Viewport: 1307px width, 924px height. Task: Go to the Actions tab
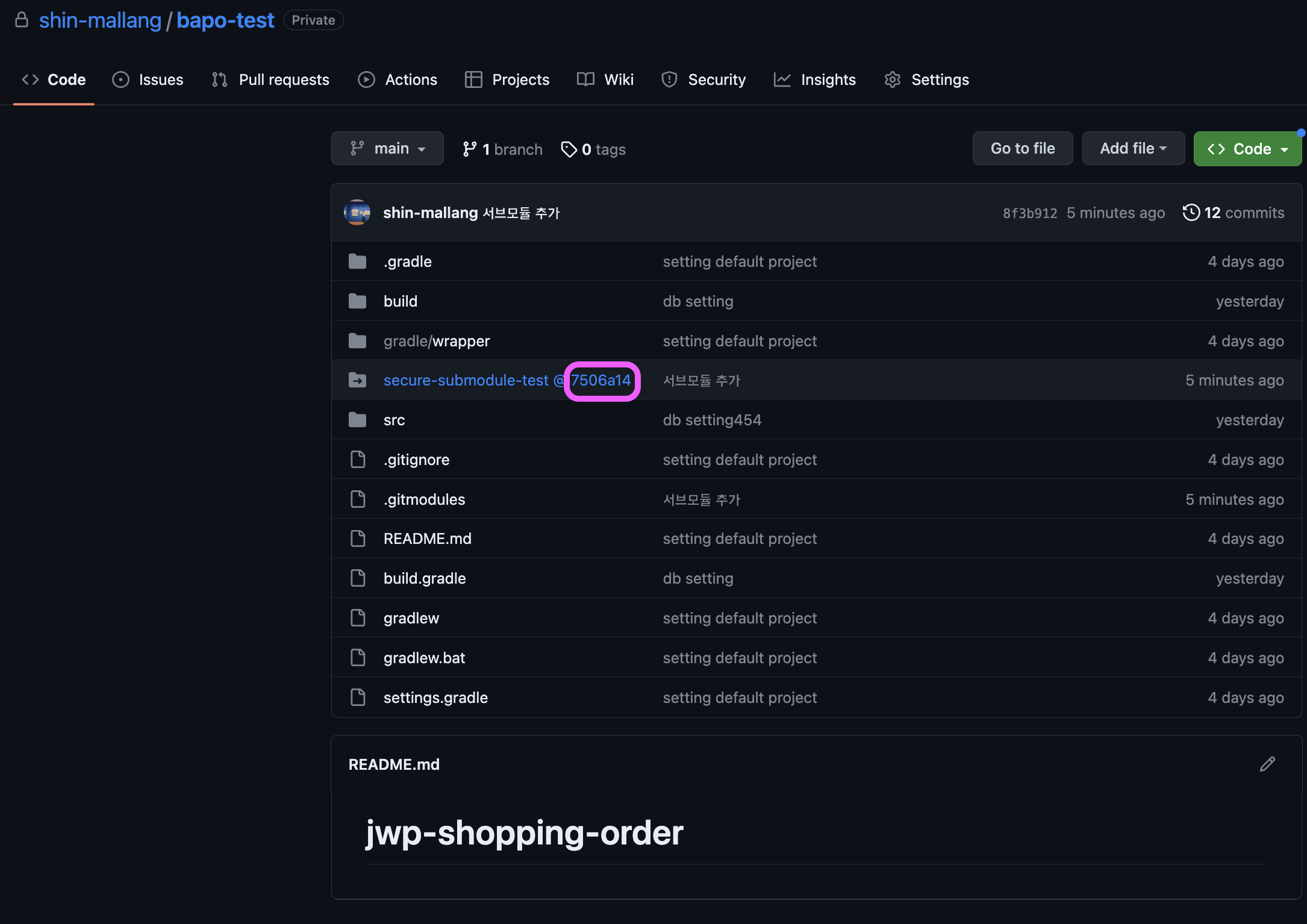tap(398, 80)
